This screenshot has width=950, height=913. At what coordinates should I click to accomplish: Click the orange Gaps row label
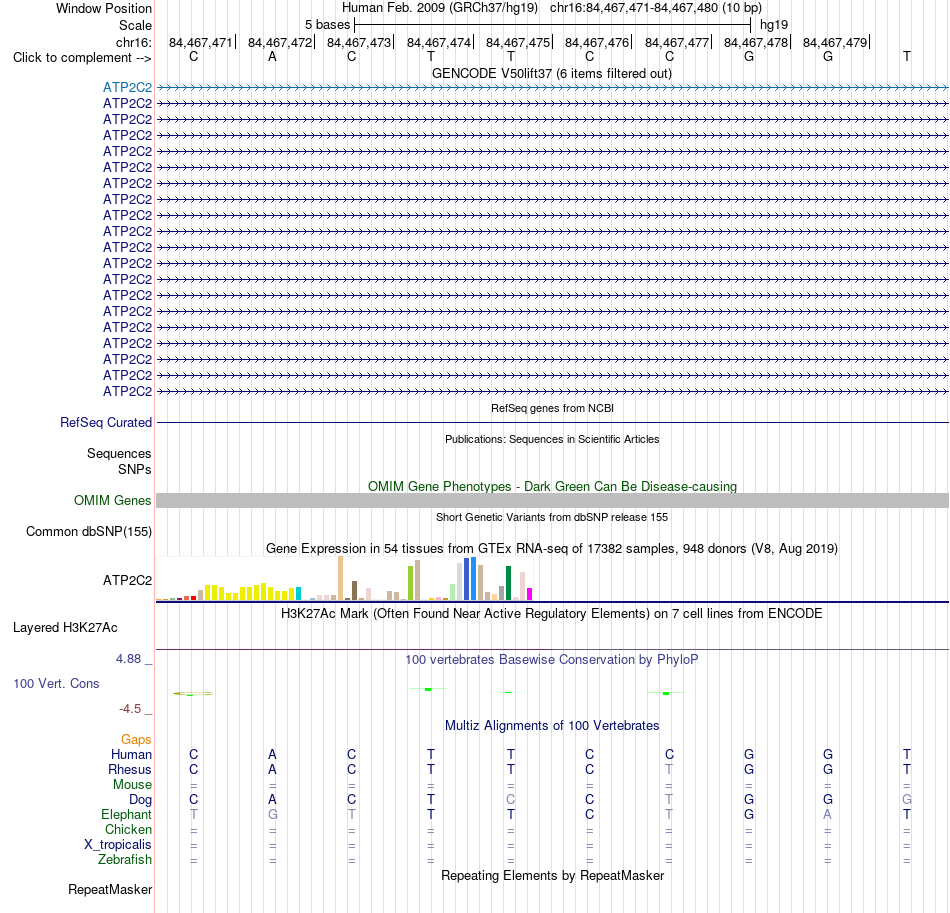pos(136,739)
